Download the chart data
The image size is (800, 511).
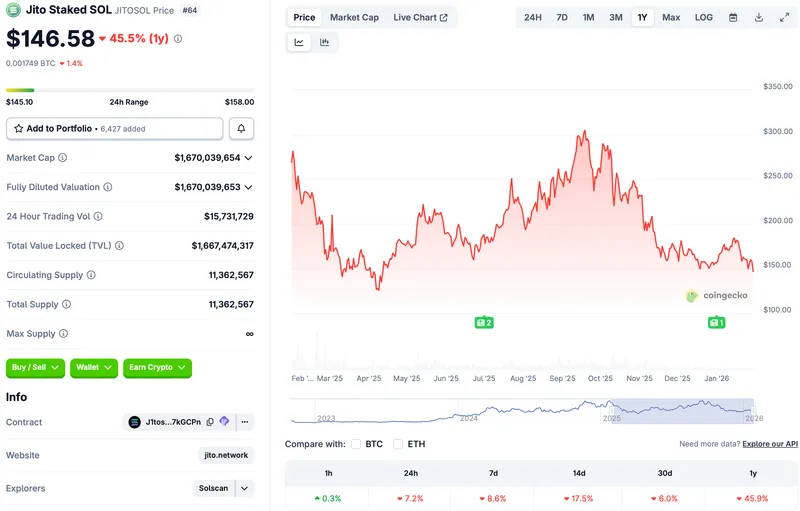click(x=759, y=18)
